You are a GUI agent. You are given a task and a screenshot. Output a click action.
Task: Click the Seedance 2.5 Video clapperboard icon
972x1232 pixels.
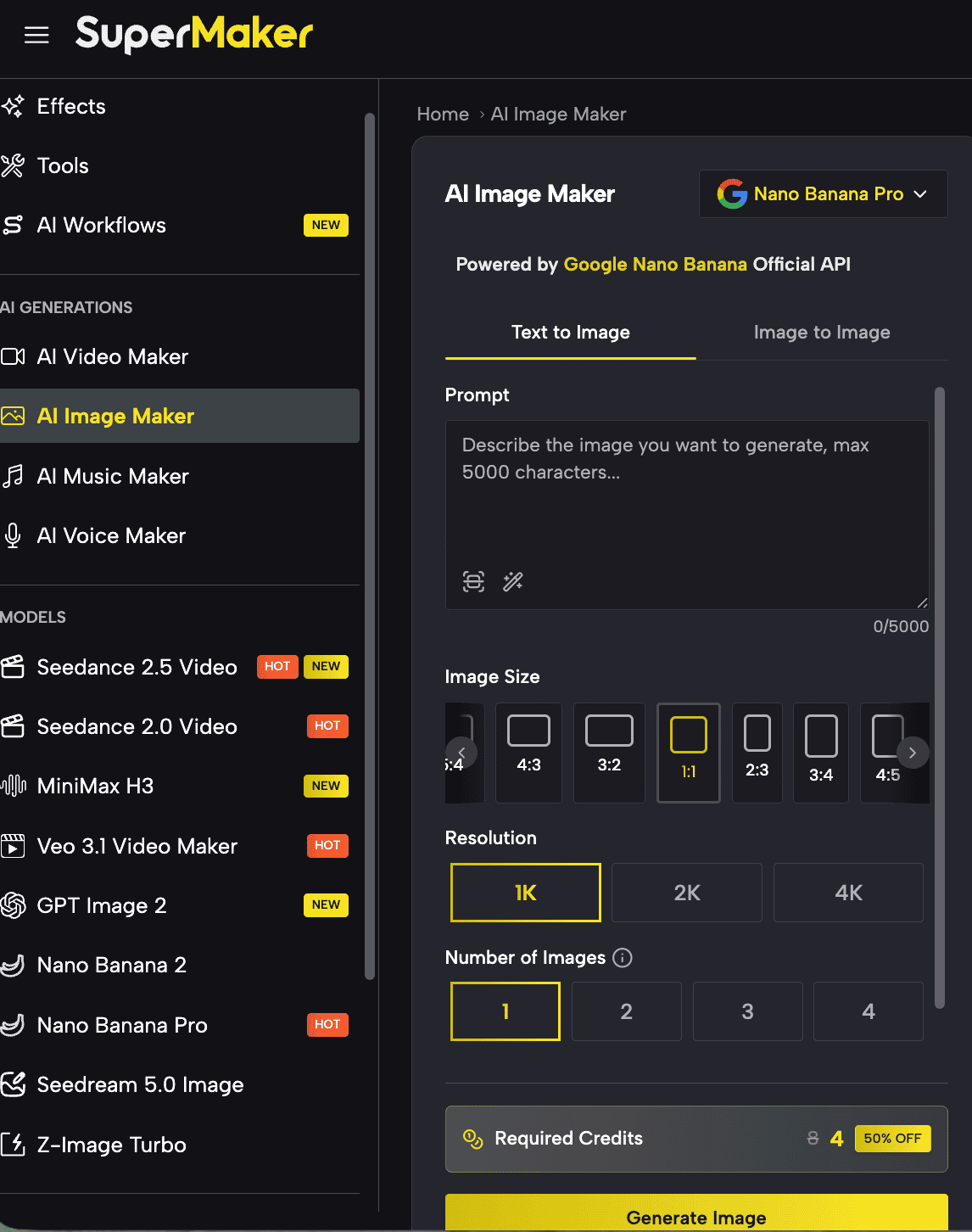pyautogui.click(x=13, y=667)
